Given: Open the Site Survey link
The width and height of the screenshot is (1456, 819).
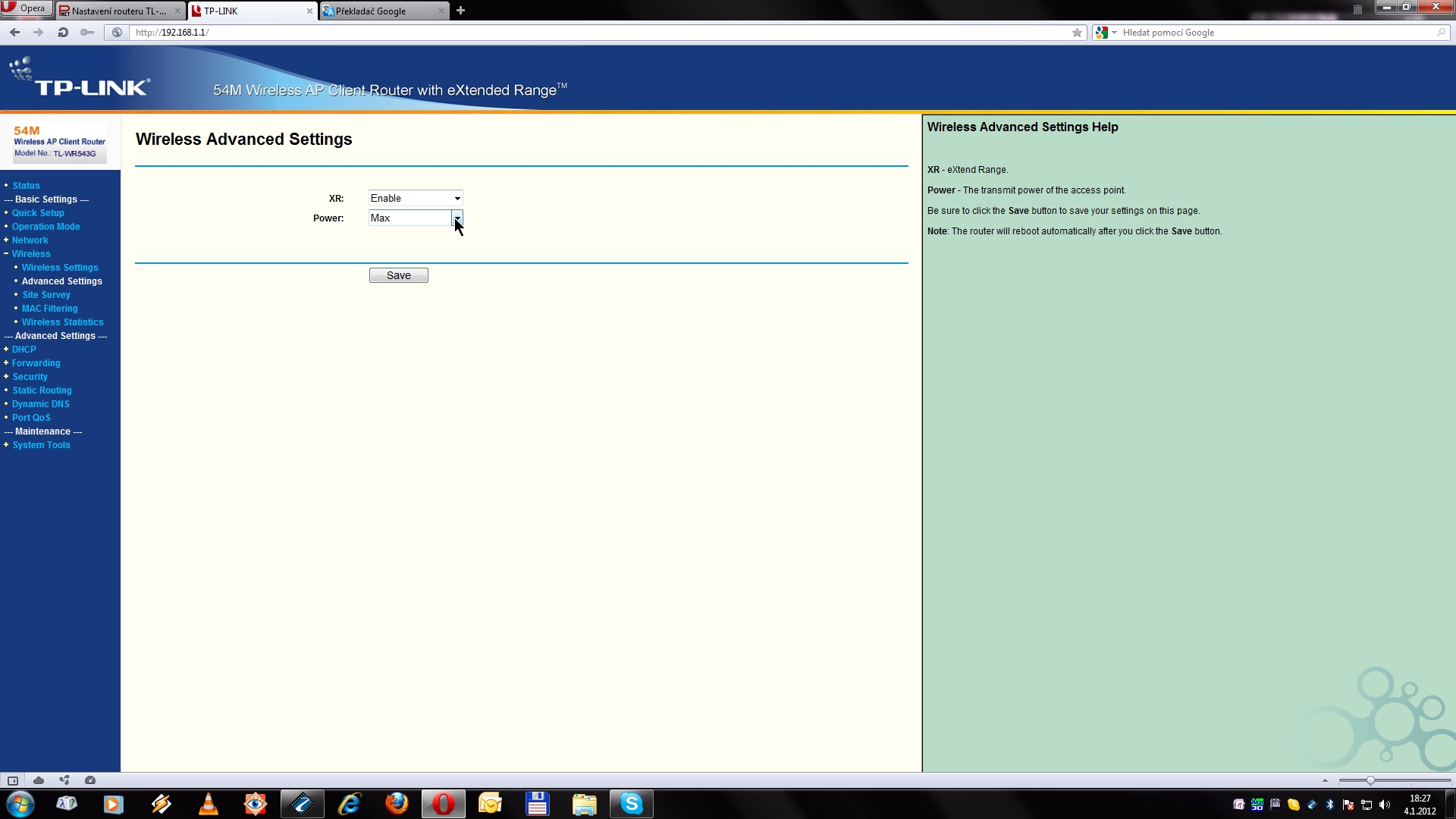Looking at the screenshot, I should point(46,295).
